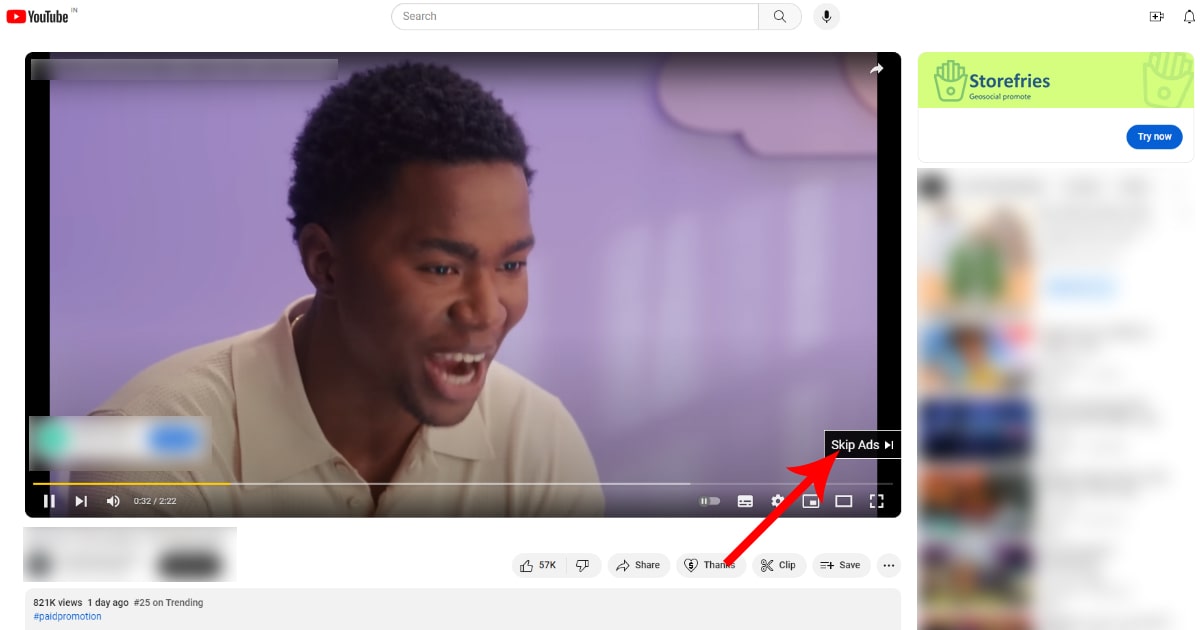Open the Share dialog below video
The height and width of the screenshot is (630, 1200).
coord(638,565)
